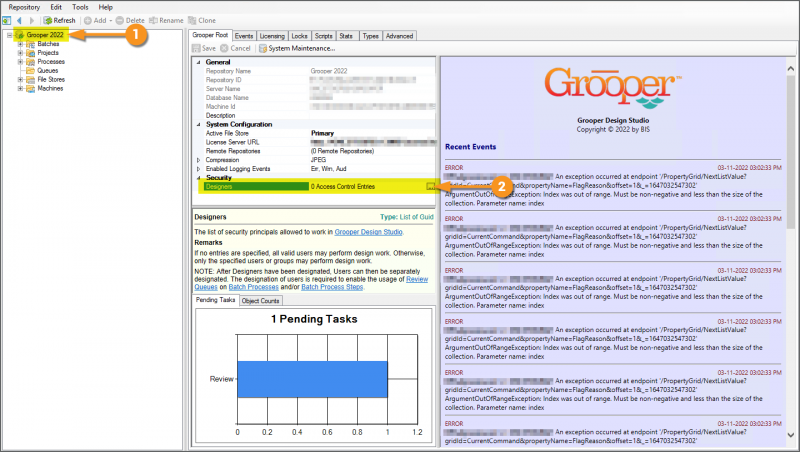Expand the Projects node
The height and width of the screenshot is (452, 800).
click(x=20, y=53)
